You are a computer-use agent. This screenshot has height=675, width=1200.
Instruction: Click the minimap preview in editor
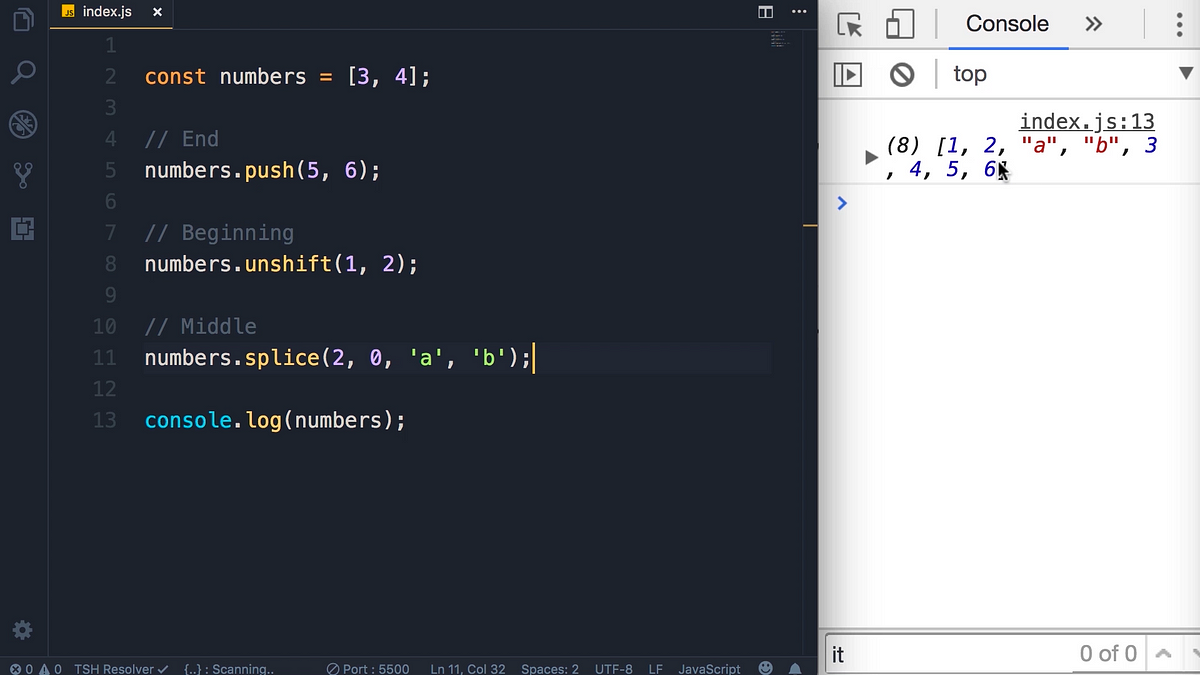[781, 39]
